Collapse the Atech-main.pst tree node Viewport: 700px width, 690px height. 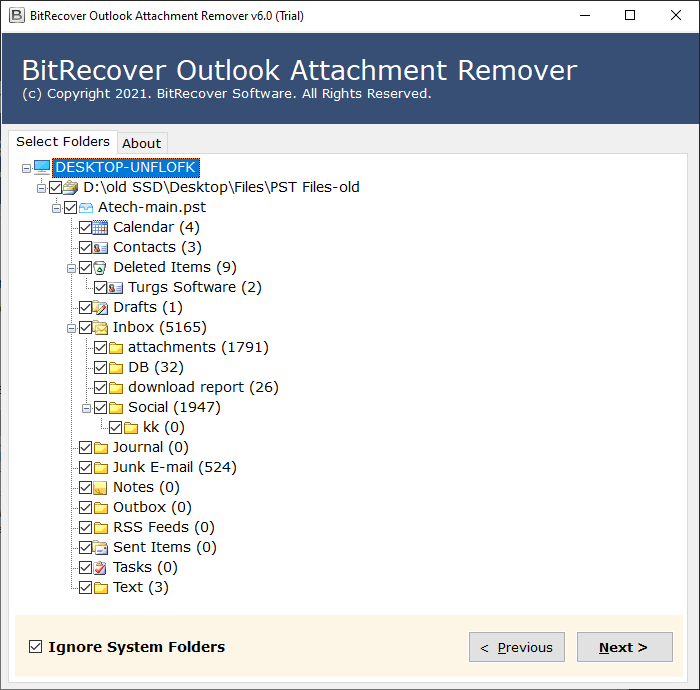coord(56,208)
